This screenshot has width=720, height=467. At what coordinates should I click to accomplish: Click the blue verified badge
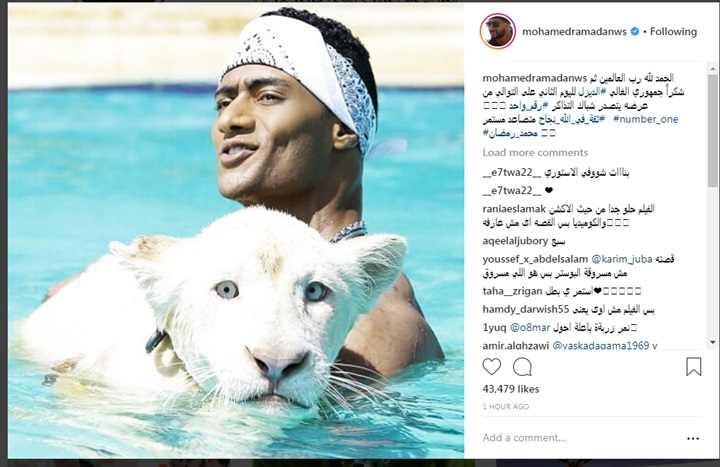pyautogui.click(x=635, y=31)
